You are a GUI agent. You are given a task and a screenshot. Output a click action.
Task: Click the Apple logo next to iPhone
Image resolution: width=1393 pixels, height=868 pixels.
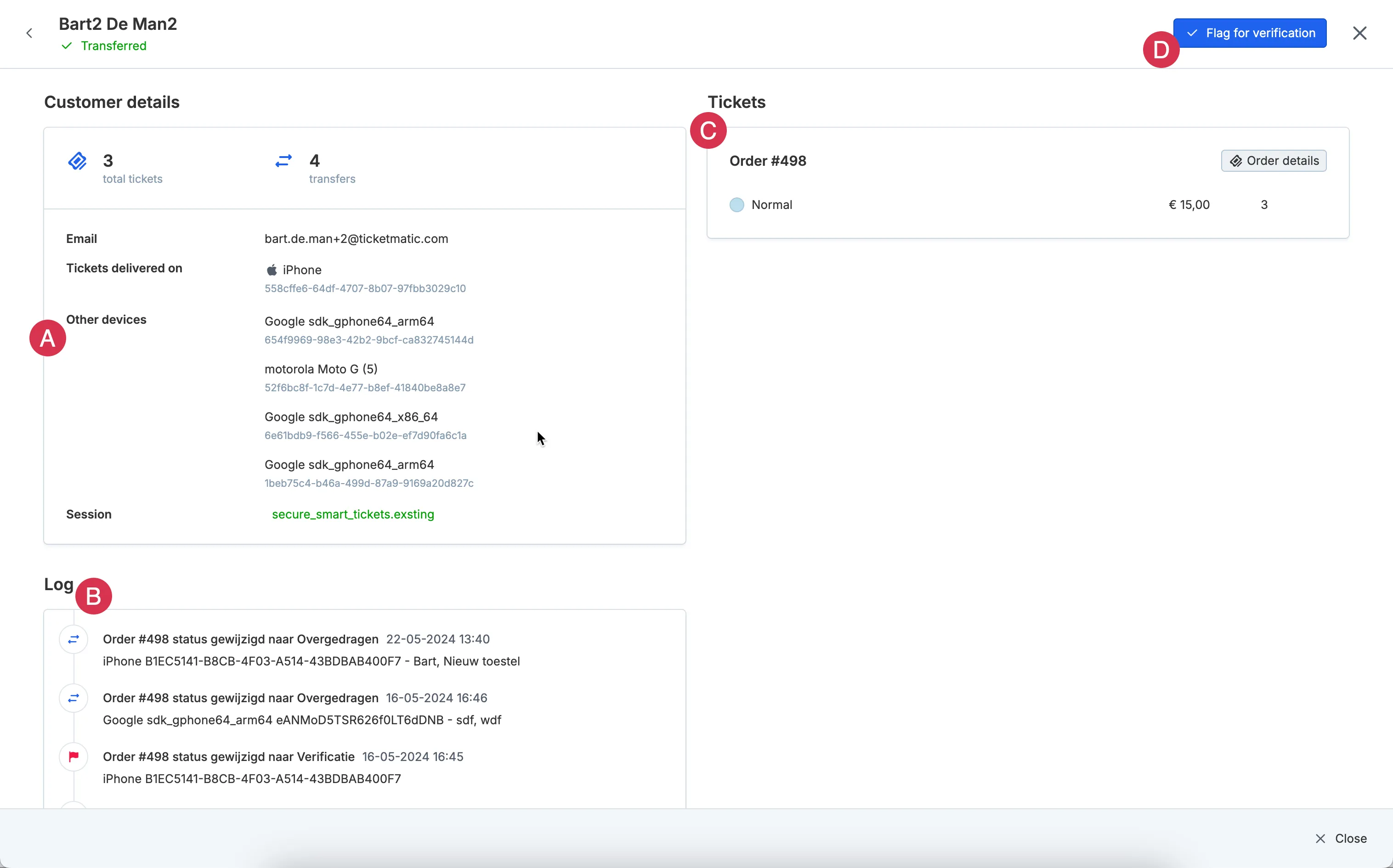272,270
